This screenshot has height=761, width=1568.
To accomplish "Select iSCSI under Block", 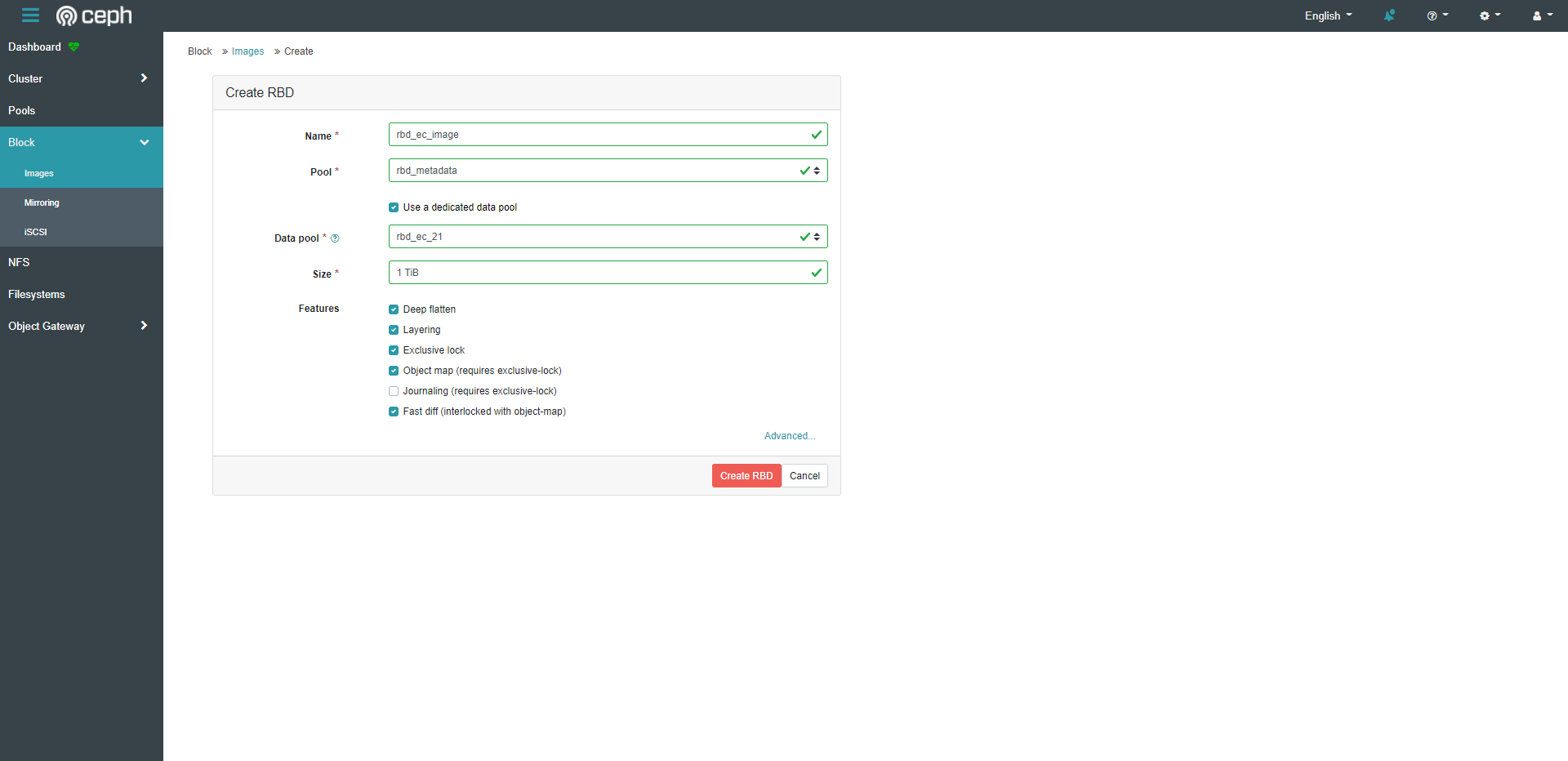I will click(x=82, y=232).
